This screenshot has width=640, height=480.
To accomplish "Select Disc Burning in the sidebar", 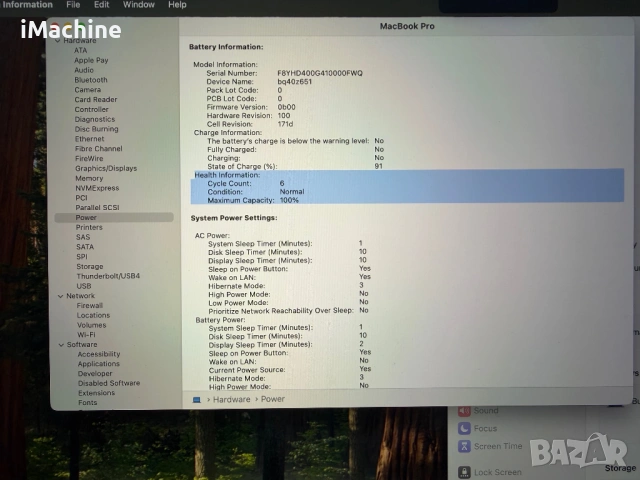I will (96, 129).
